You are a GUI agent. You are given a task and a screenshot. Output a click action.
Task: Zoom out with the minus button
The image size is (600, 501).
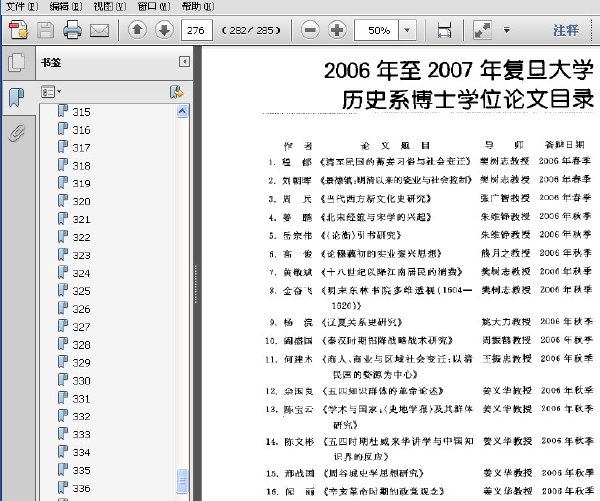pos(310,30)
